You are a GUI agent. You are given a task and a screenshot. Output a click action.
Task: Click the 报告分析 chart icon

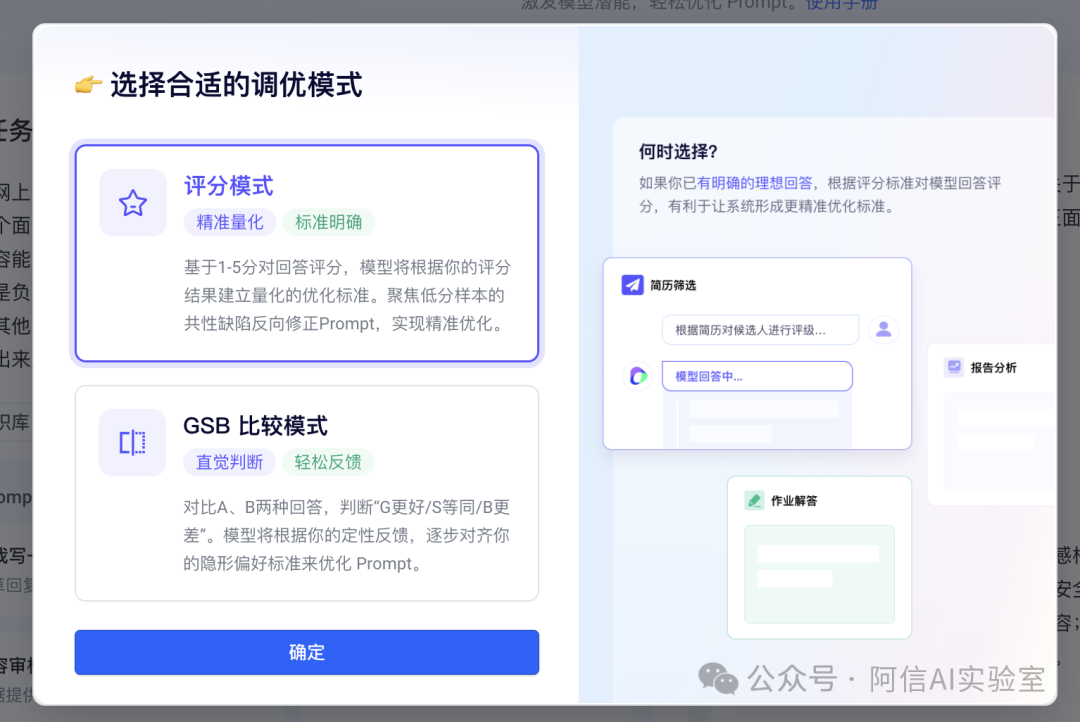click(x=954, y=367)
